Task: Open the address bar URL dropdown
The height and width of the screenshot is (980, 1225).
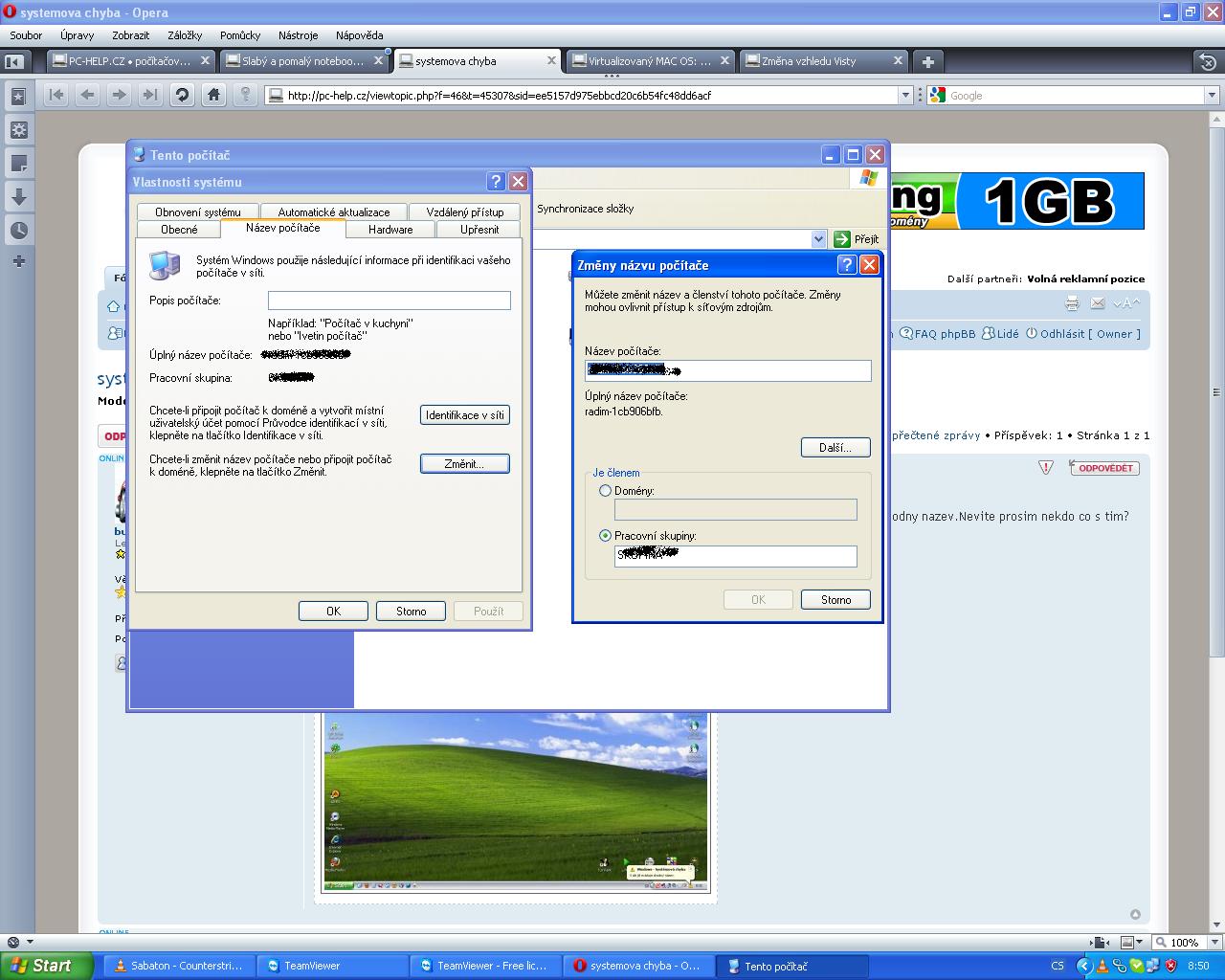Action: (x=905, y=96)
